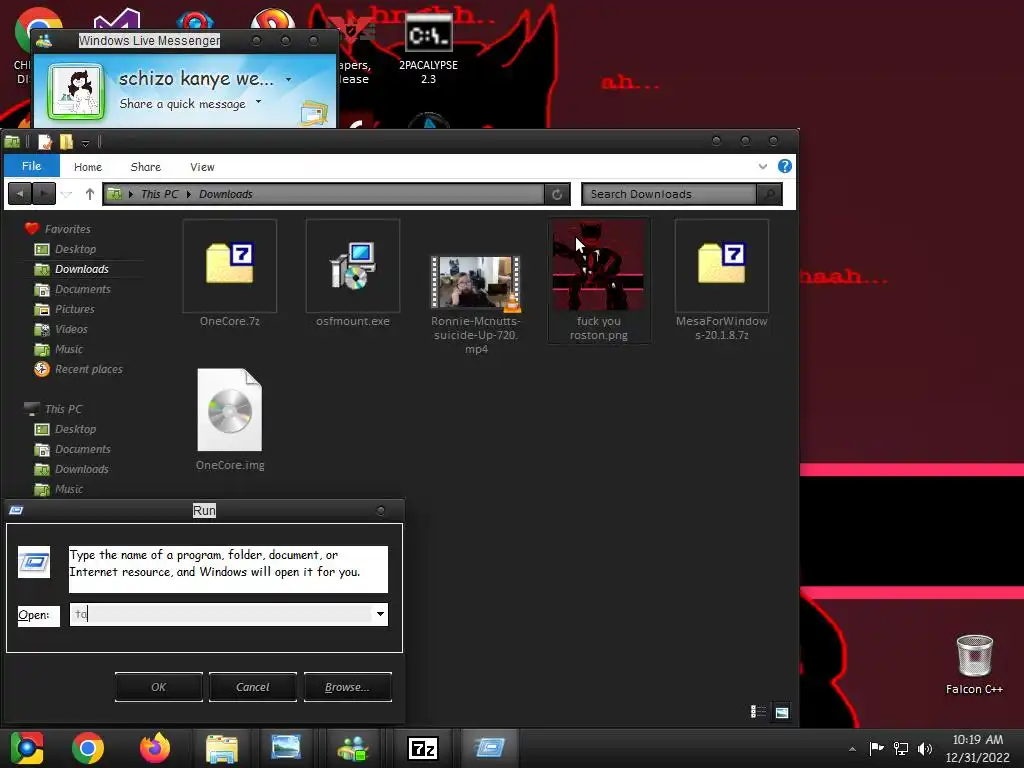Open Desktop under Favorites
This screenshot has width=1024, height=768.
pyautogui.click(x=75, y=249)
